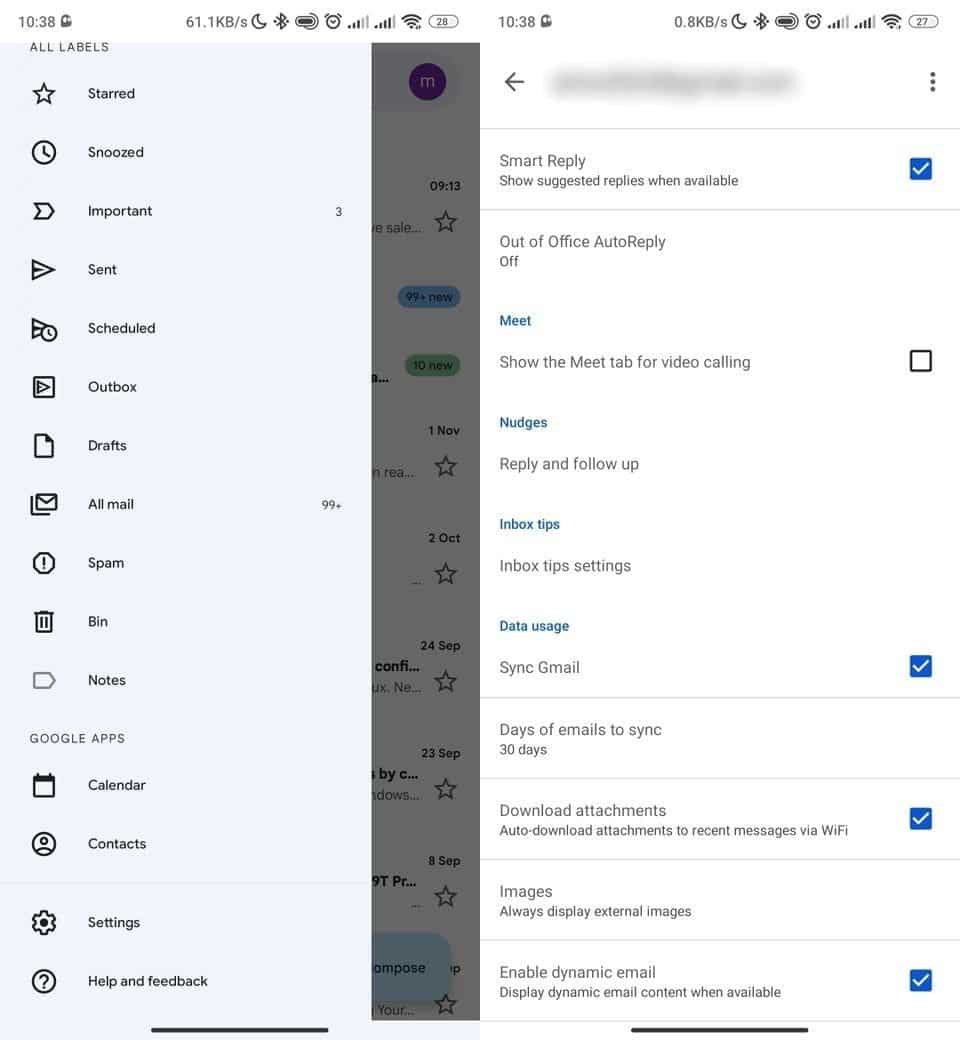Open the Images display setting
This screenshot has height=1040, width=960.
coord(595,900)
